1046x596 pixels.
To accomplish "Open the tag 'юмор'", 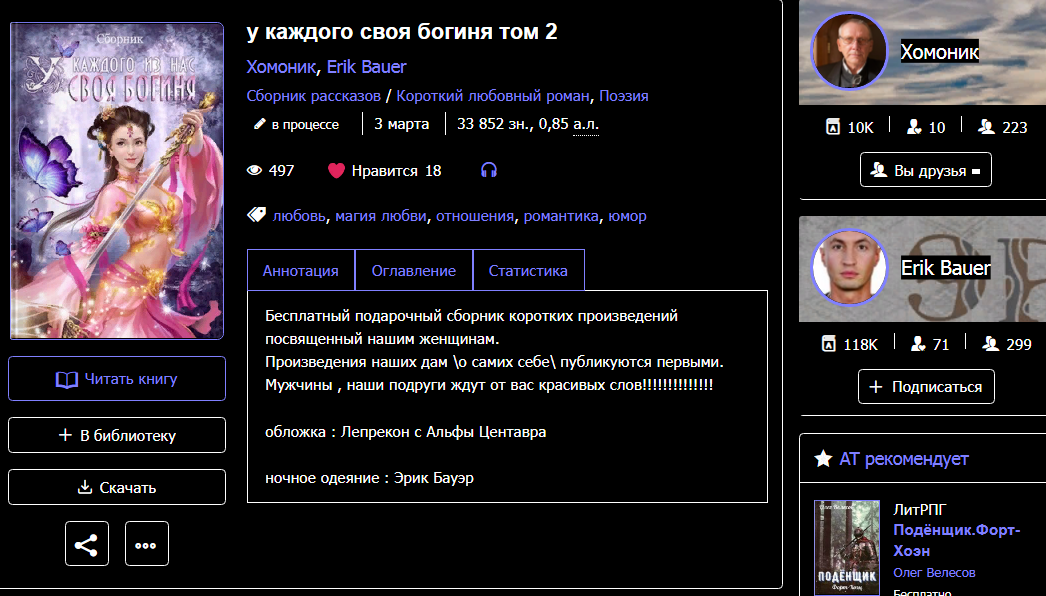I will point(627,216).
